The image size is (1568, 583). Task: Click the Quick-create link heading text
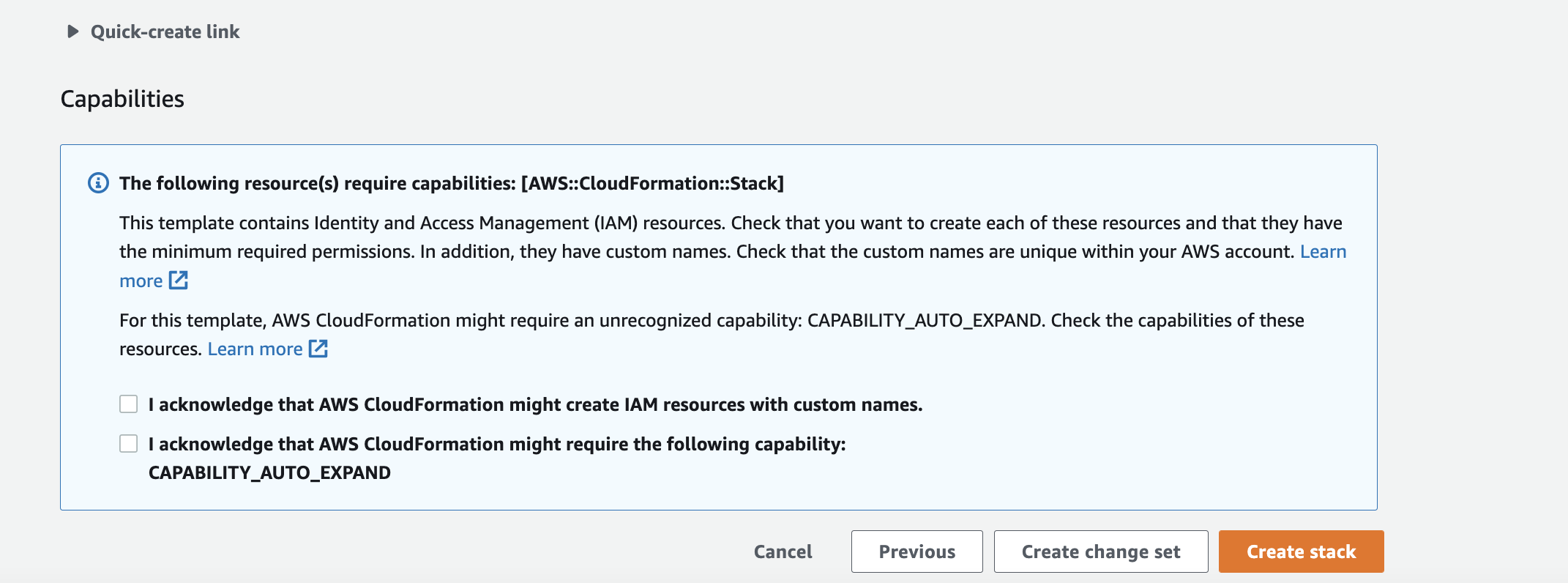(x=165, y=31)
